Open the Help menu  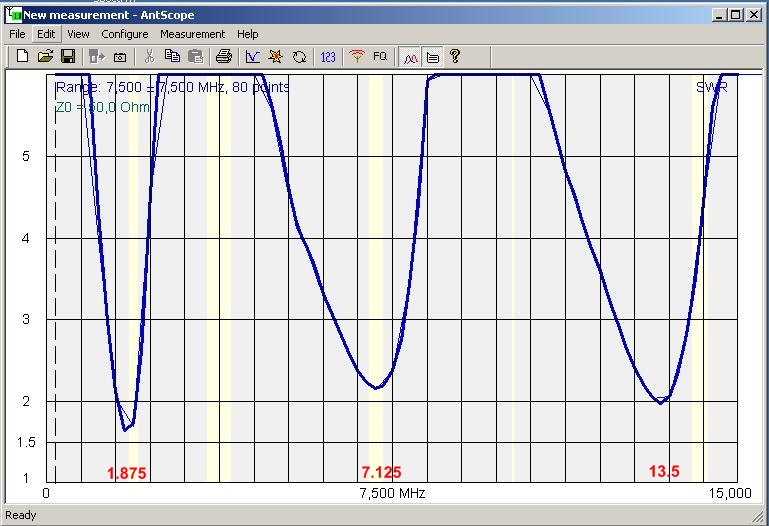[248, 34]
